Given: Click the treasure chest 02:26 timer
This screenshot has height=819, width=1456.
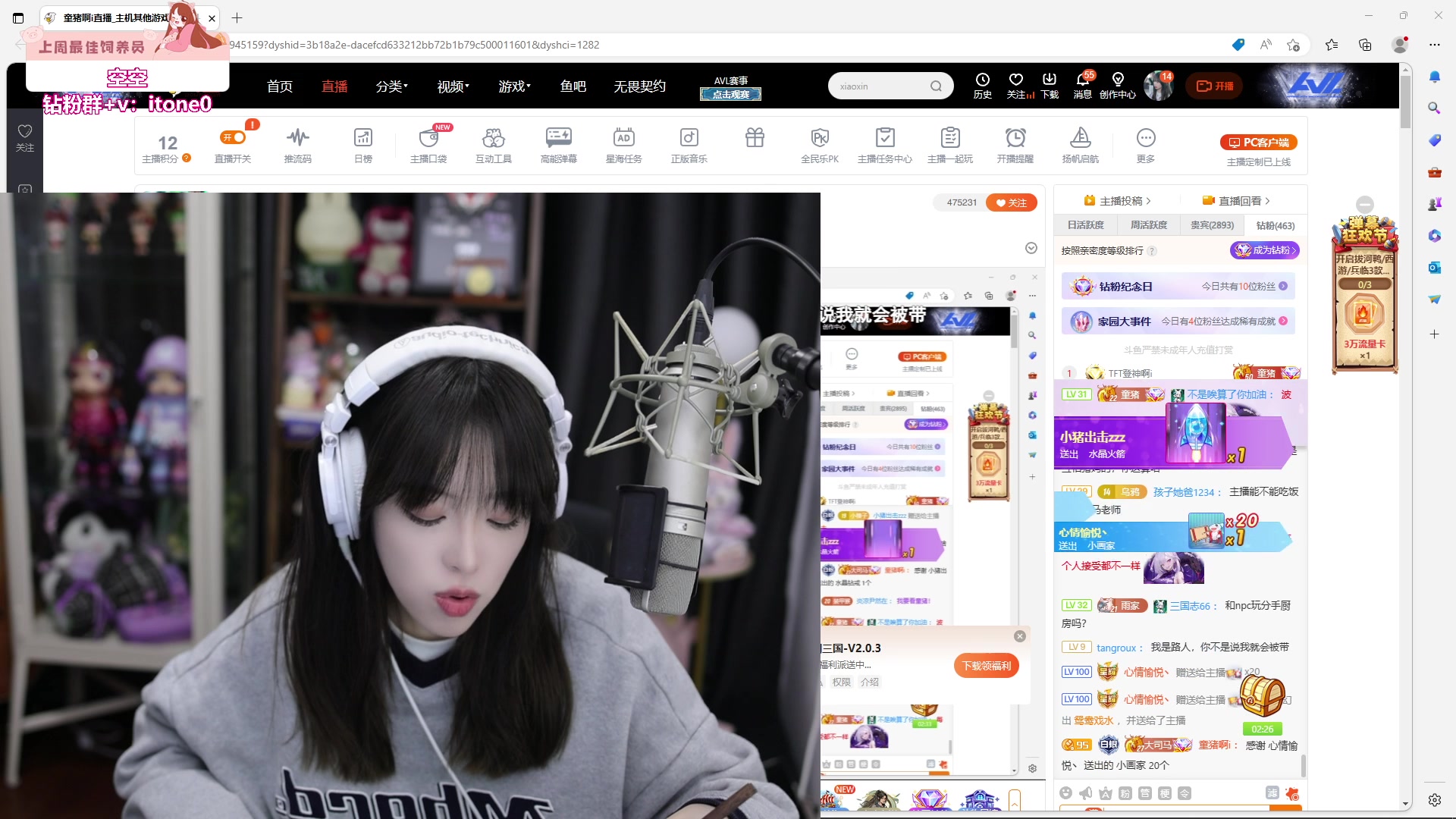Looking at the screenshot, I should [1262, 704].
